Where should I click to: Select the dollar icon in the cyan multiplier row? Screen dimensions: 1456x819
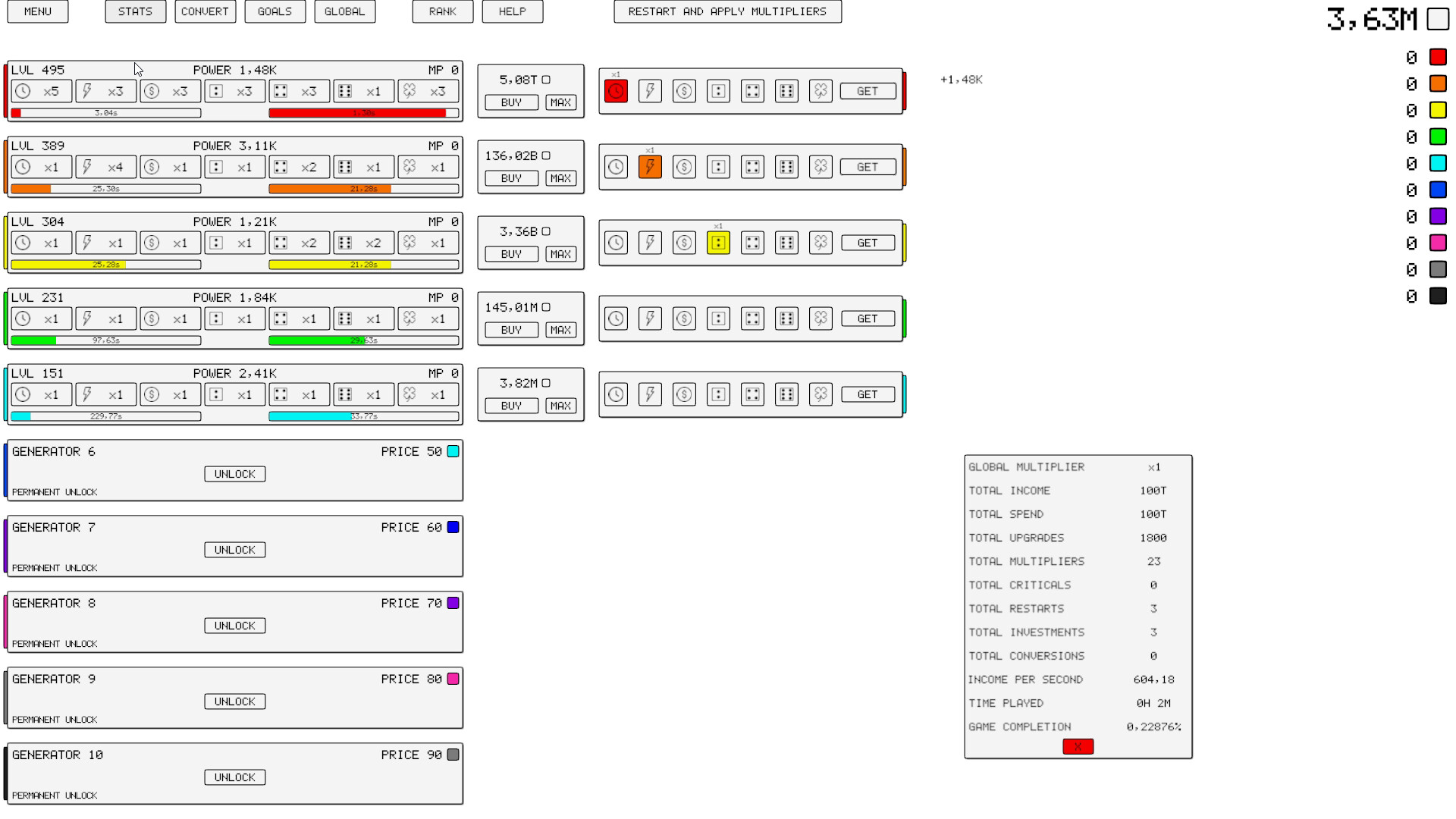pyautogui.click(x=684, y=394)
